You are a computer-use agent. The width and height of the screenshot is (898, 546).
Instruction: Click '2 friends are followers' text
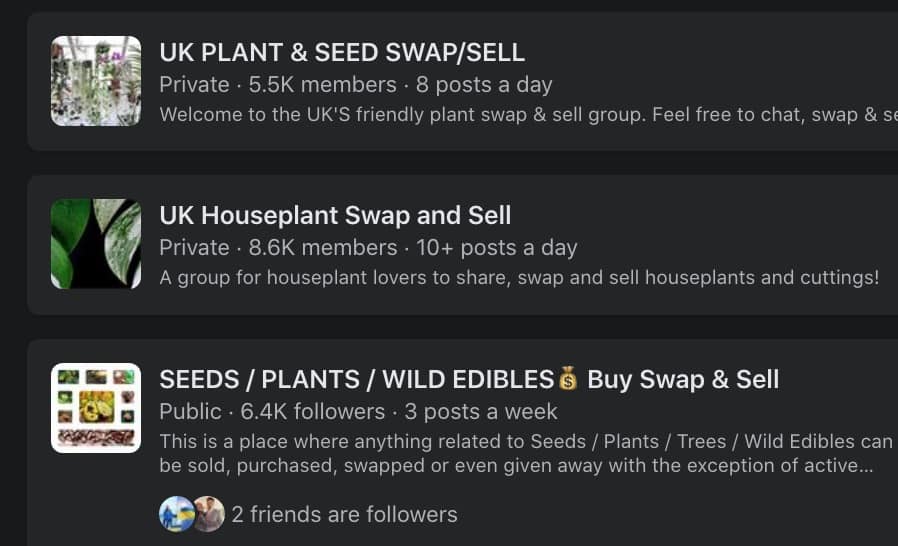pos(344,514)
